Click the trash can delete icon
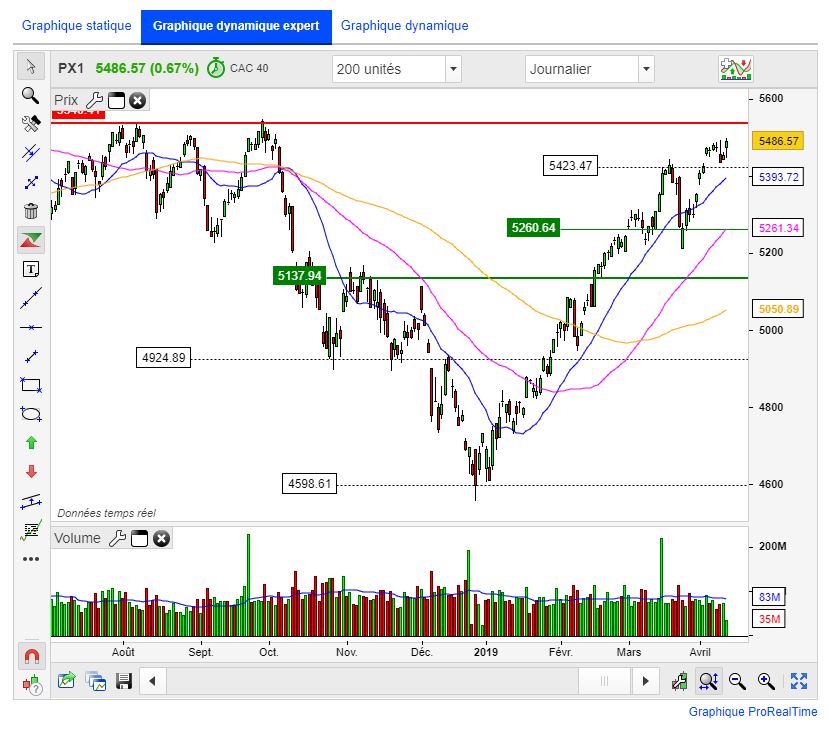828x729 pixels. coord(31,211)
